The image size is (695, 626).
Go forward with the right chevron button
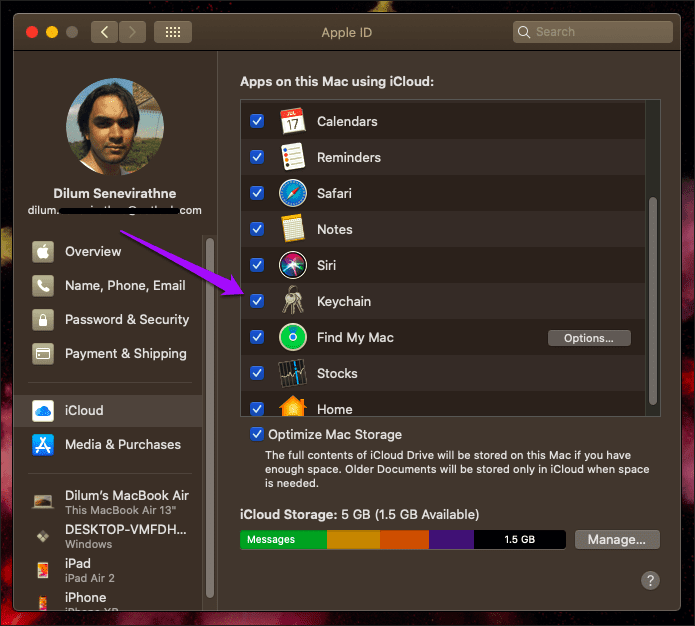[132, 32]
